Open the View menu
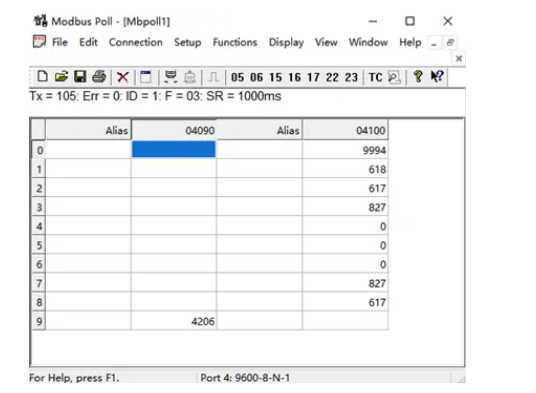The width and height of the screenshot is (536, 393). (x=326, y=42)
